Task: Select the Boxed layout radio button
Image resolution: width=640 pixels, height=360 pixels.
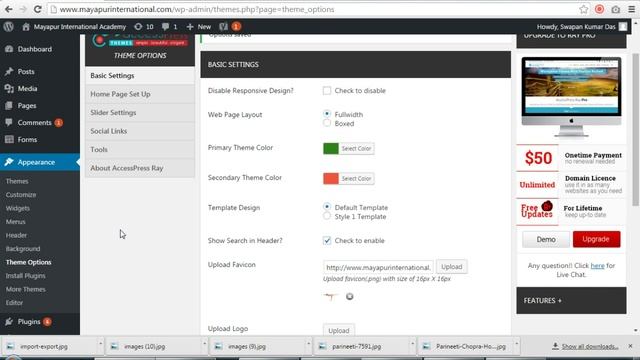Action: [327, 123]
